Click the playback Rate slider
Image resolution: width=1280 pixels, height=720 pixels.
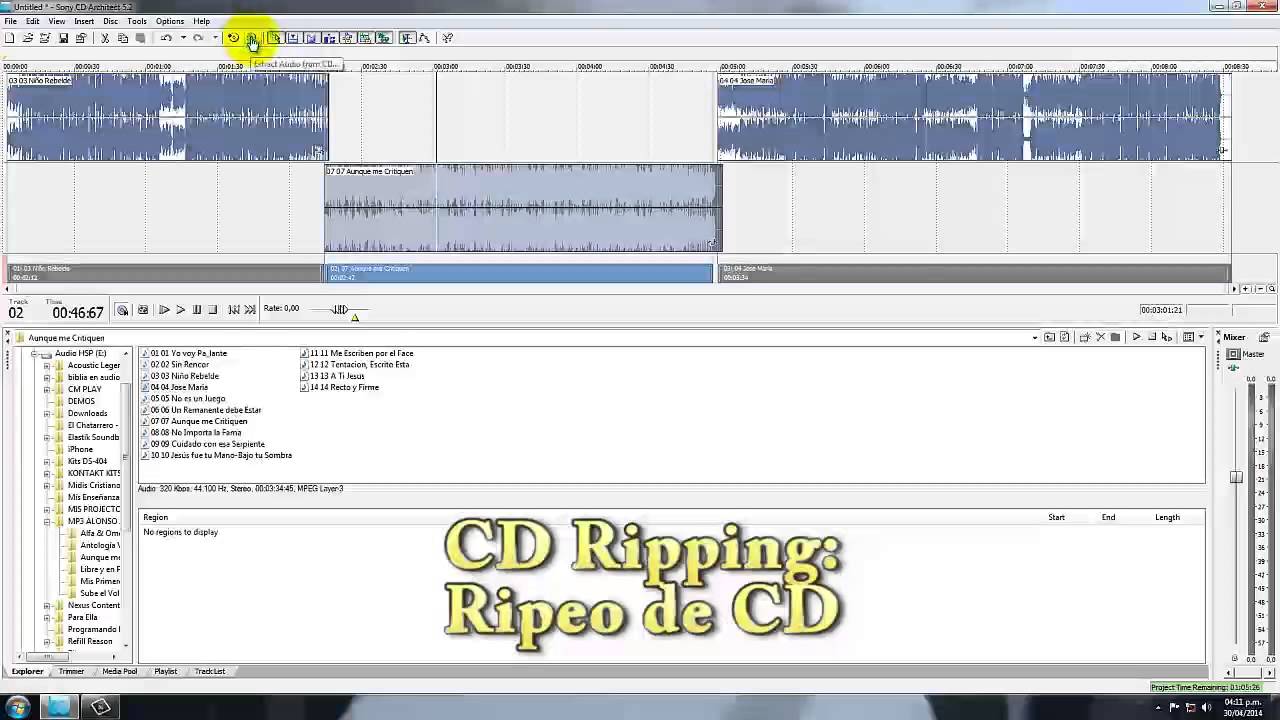tap(340, 310)
